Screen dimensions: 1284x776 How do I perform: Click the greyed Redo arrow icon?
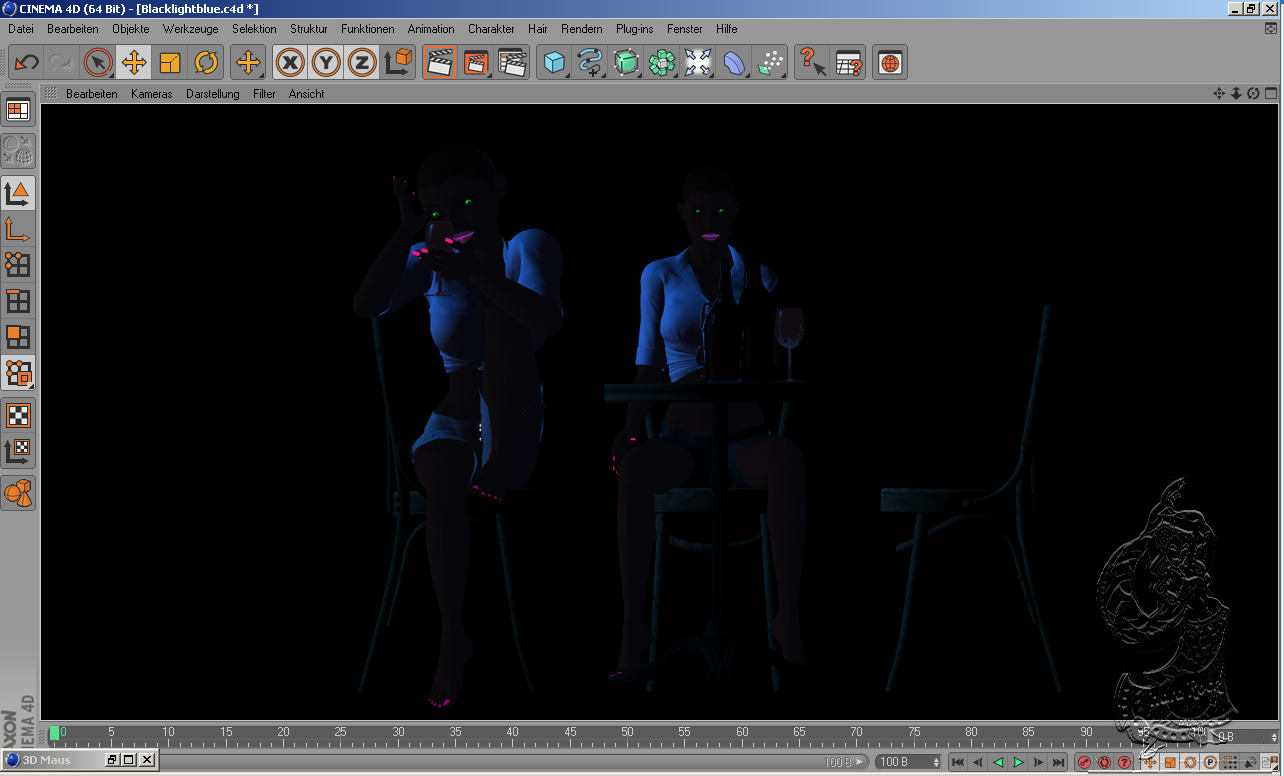(61, 63)
